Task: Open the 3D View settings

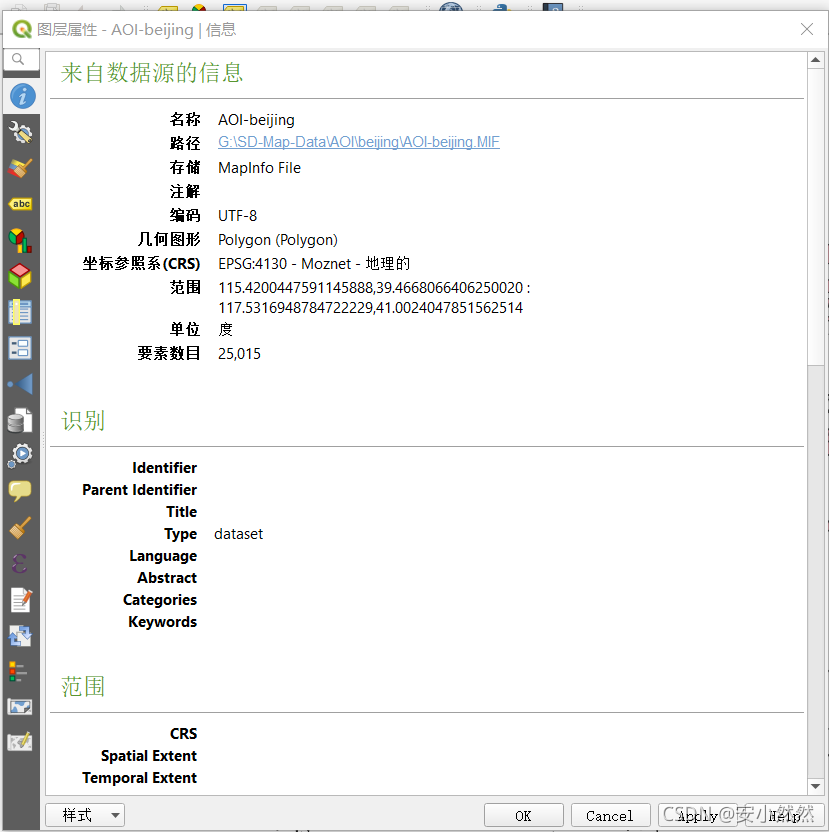Action: click(20, 276)
